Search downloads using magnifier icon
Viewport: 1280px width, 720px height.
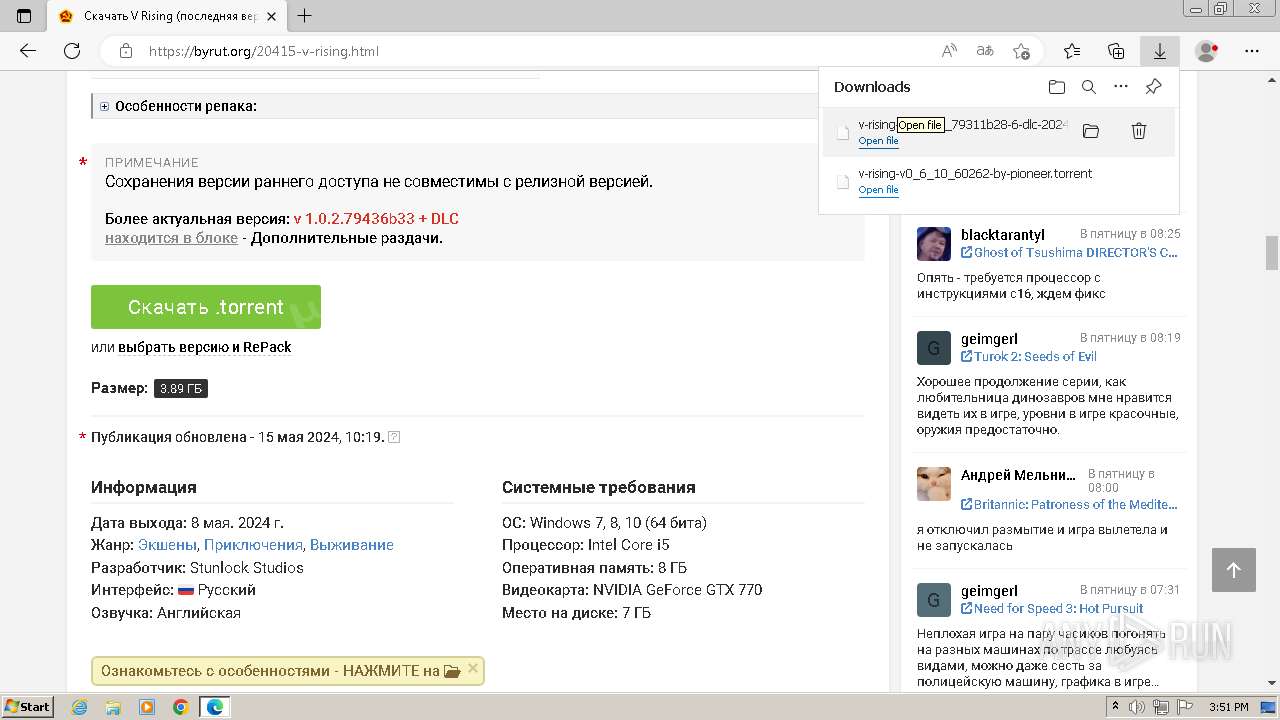pyautogui.click(x=1089, y=87)
